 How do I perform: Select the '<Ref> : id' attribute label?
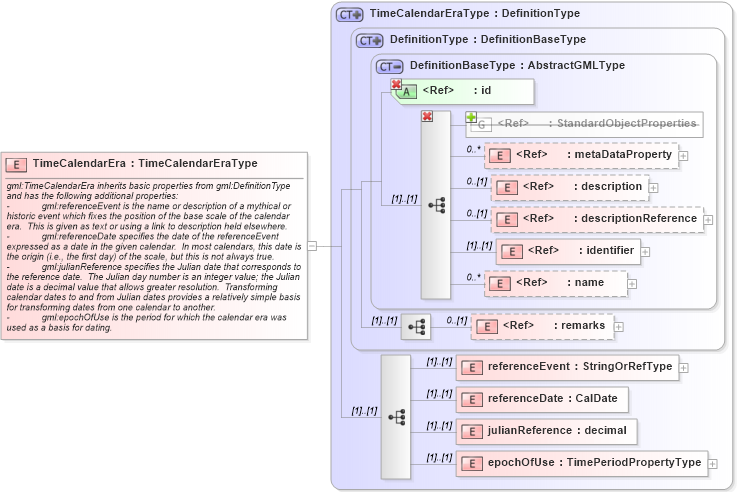click(x=457, y=90)
